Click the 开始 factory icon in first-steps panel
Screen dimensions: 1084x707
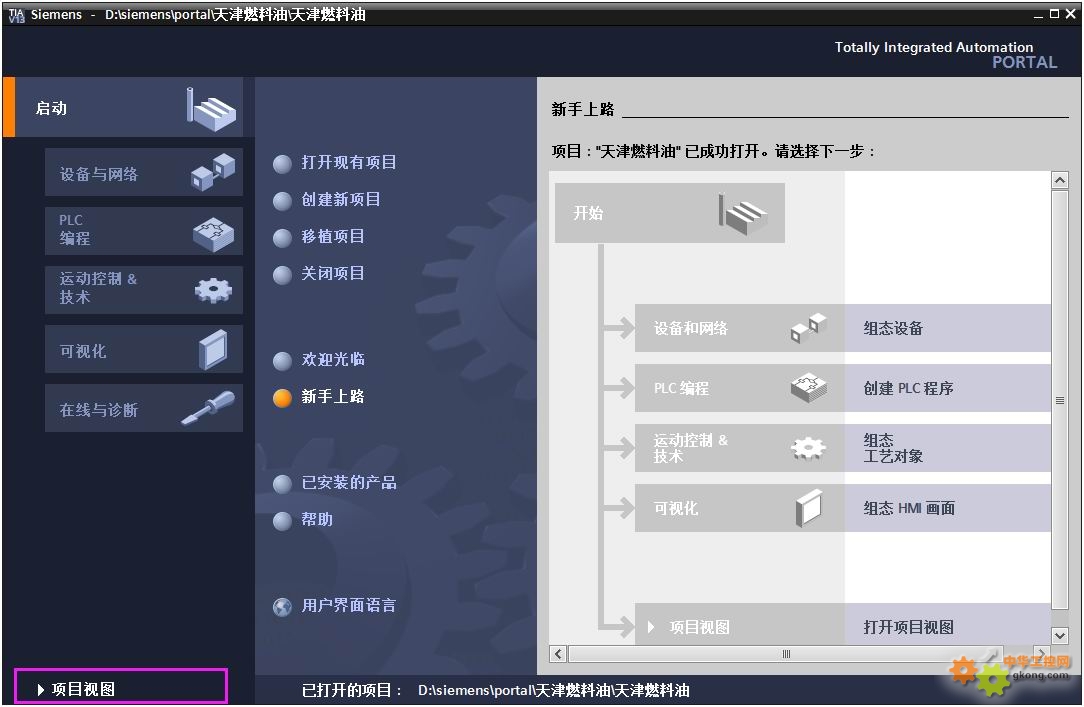click(742, 214)
